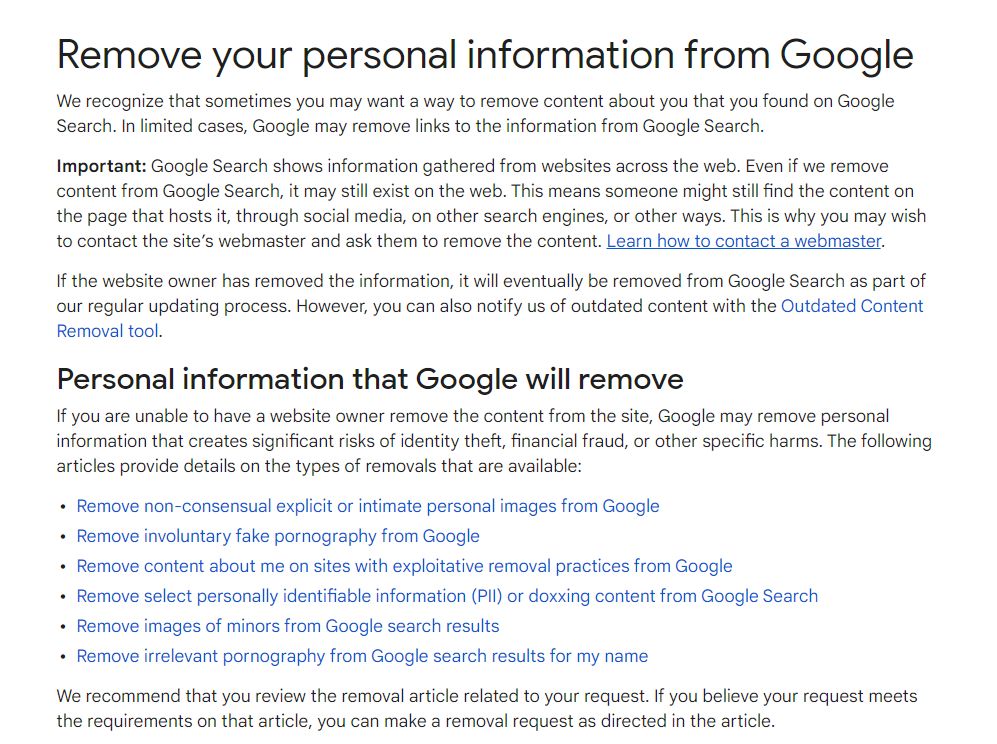997x744 pixels.
Task: Click the paragraph starting with If the website owner
Action: (491, 306)
